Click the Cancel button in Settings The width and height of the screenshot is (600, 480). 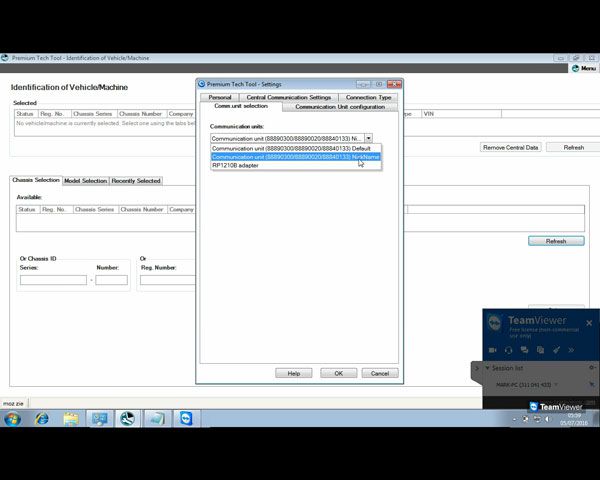click(379, 373)
